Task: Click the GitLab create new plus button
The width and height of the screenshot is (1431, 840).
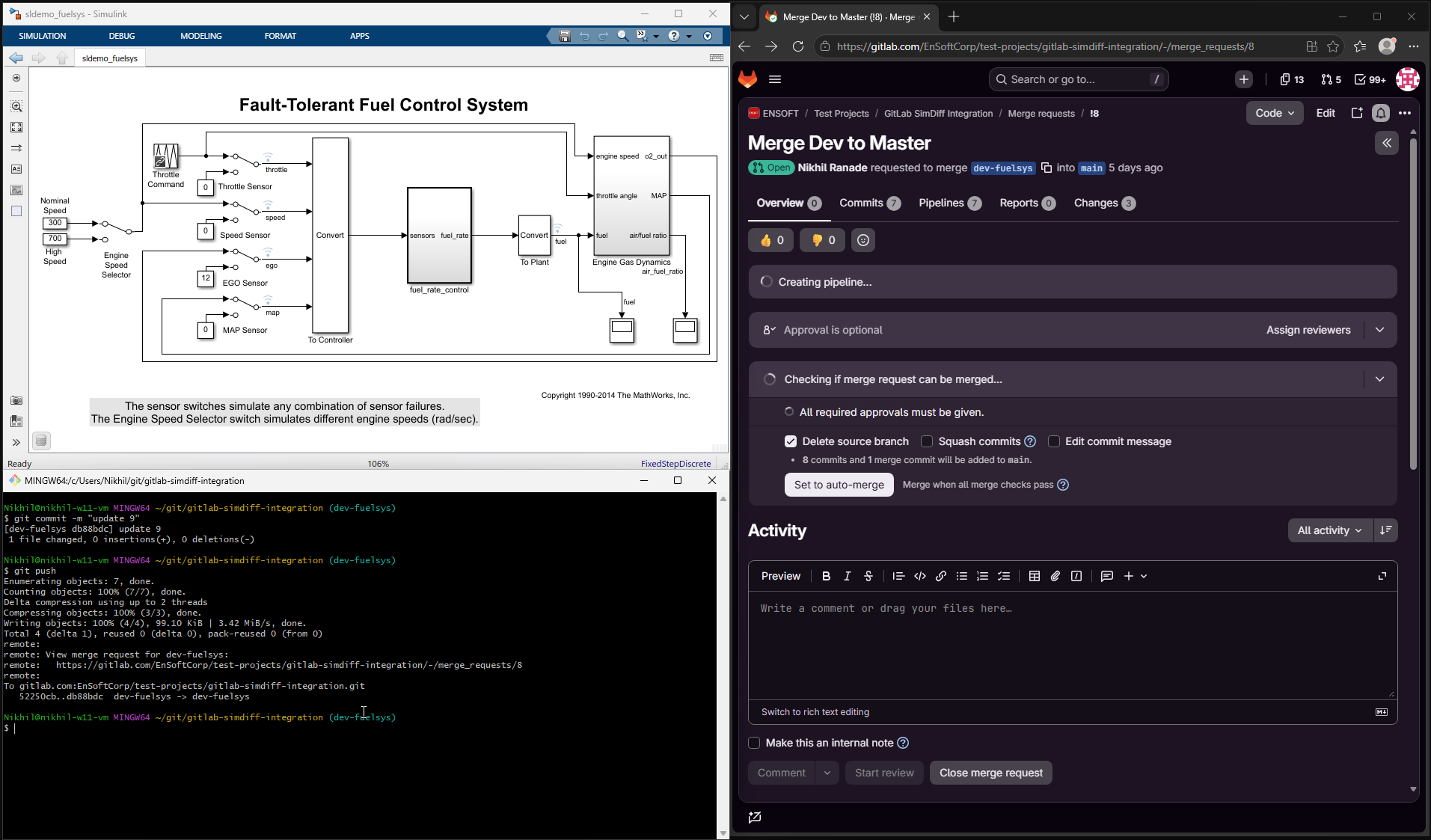Action: click(x=1244, y=79)
